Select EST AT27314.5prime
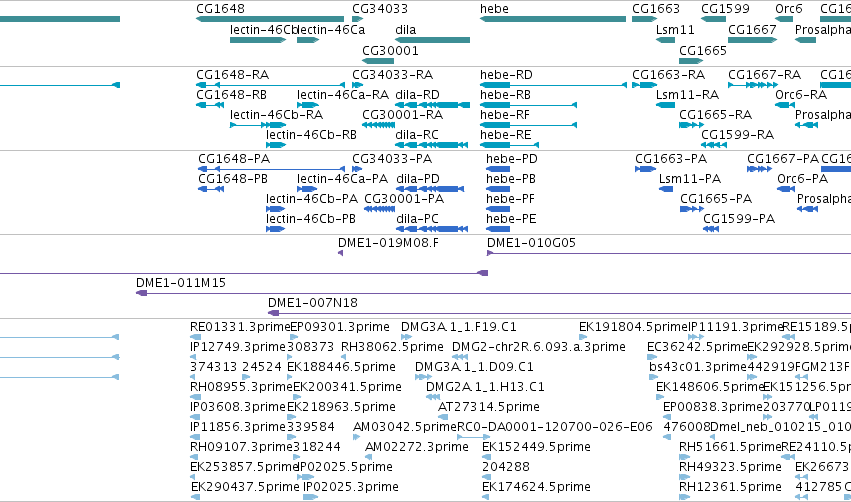This screenshot has height=502, width=851. coord(443,417)
